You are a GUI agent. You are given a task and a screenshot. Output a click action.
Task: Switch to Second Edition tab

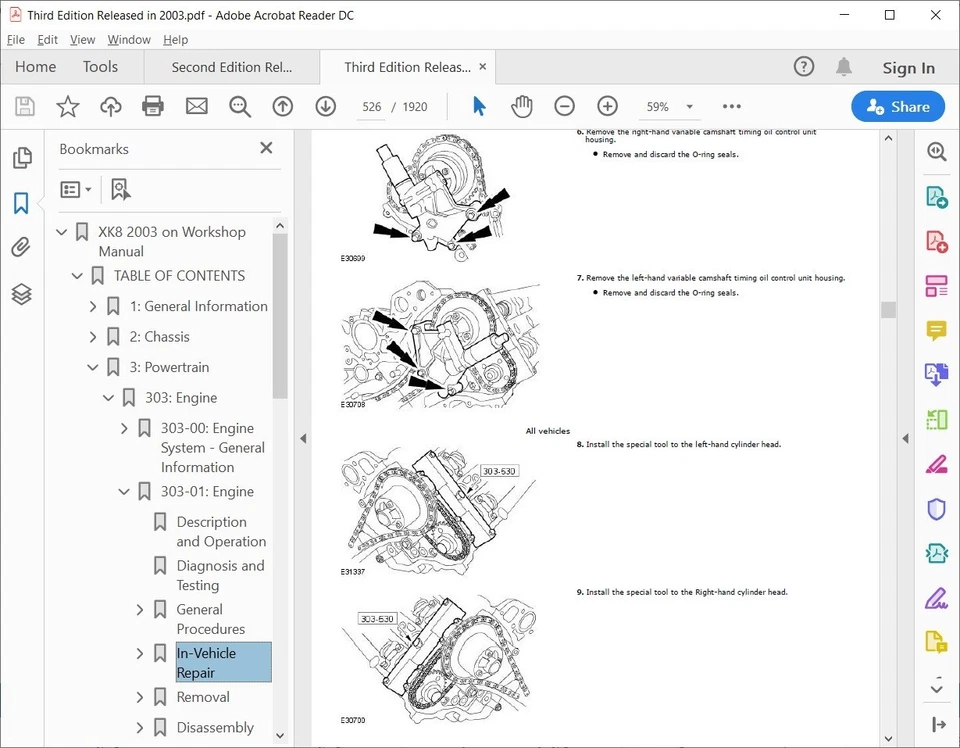231,68
